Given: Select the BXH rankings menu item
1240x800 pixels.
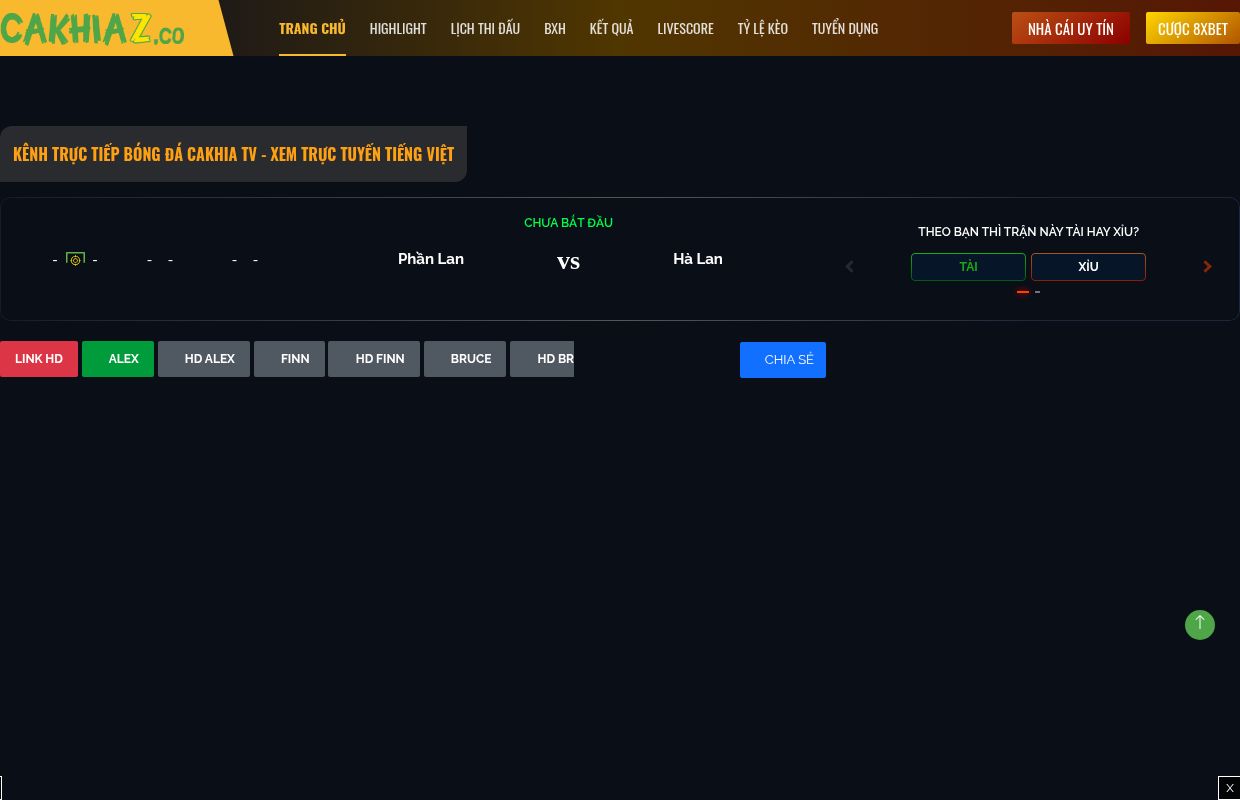Looking at the screenshot, I should click(555, 28).
